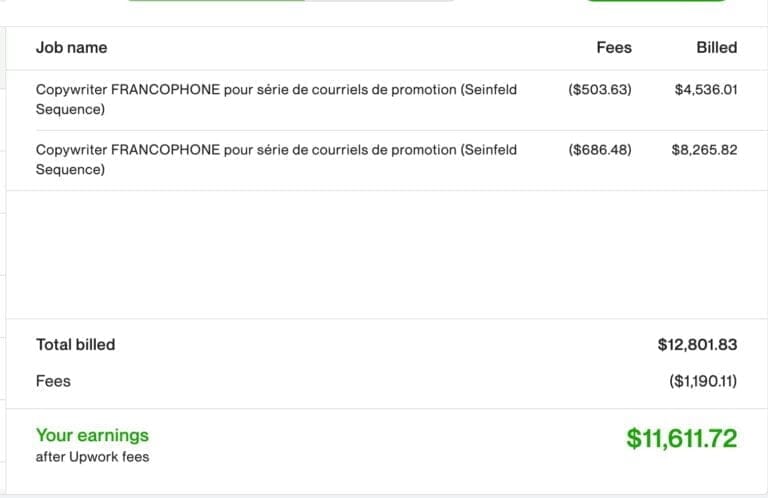Click the gray tab segment beside the green tab
768x498 pixels.
[x=380, y=1]
